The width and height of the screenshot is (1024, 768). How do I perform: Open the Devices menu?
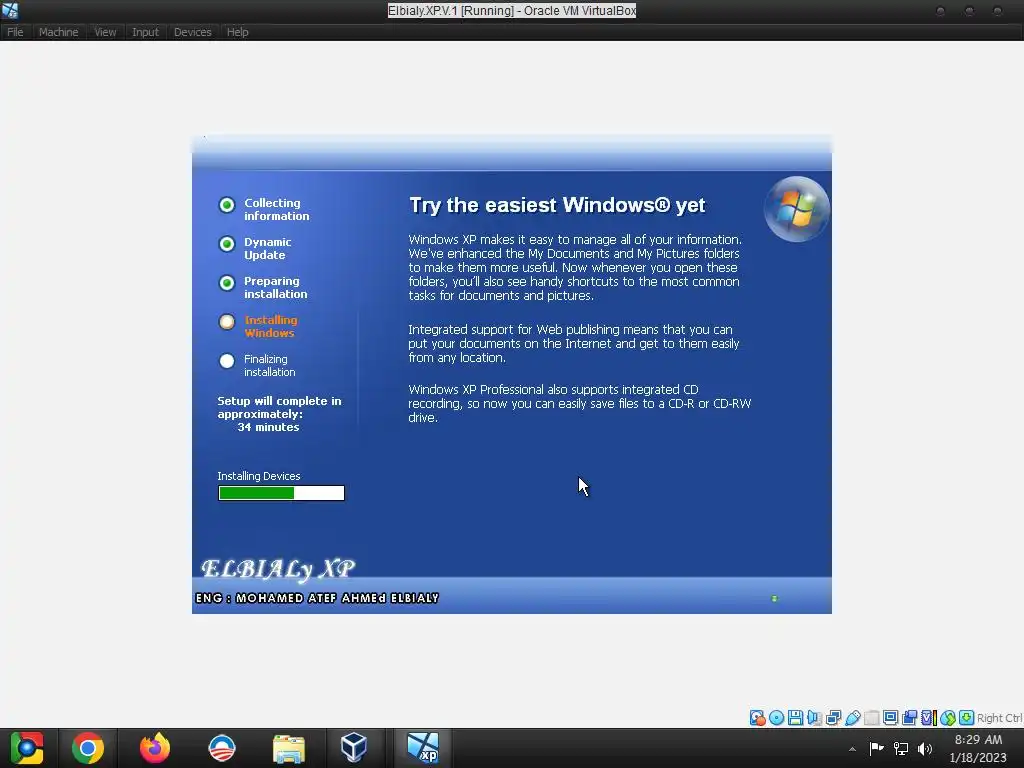point(193,32)
